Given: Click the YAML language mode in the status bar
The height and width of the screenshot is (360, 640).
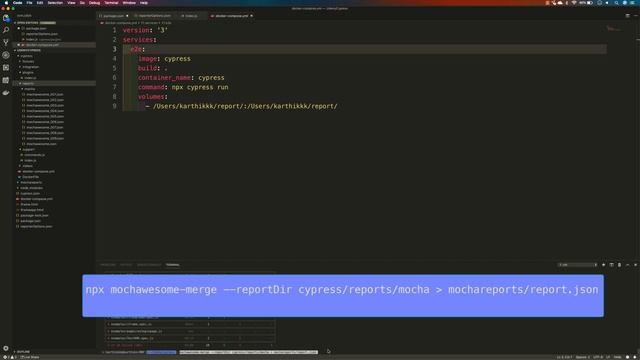Looking at the screenshot, I should pyautogui.click(x=617, y=357).
